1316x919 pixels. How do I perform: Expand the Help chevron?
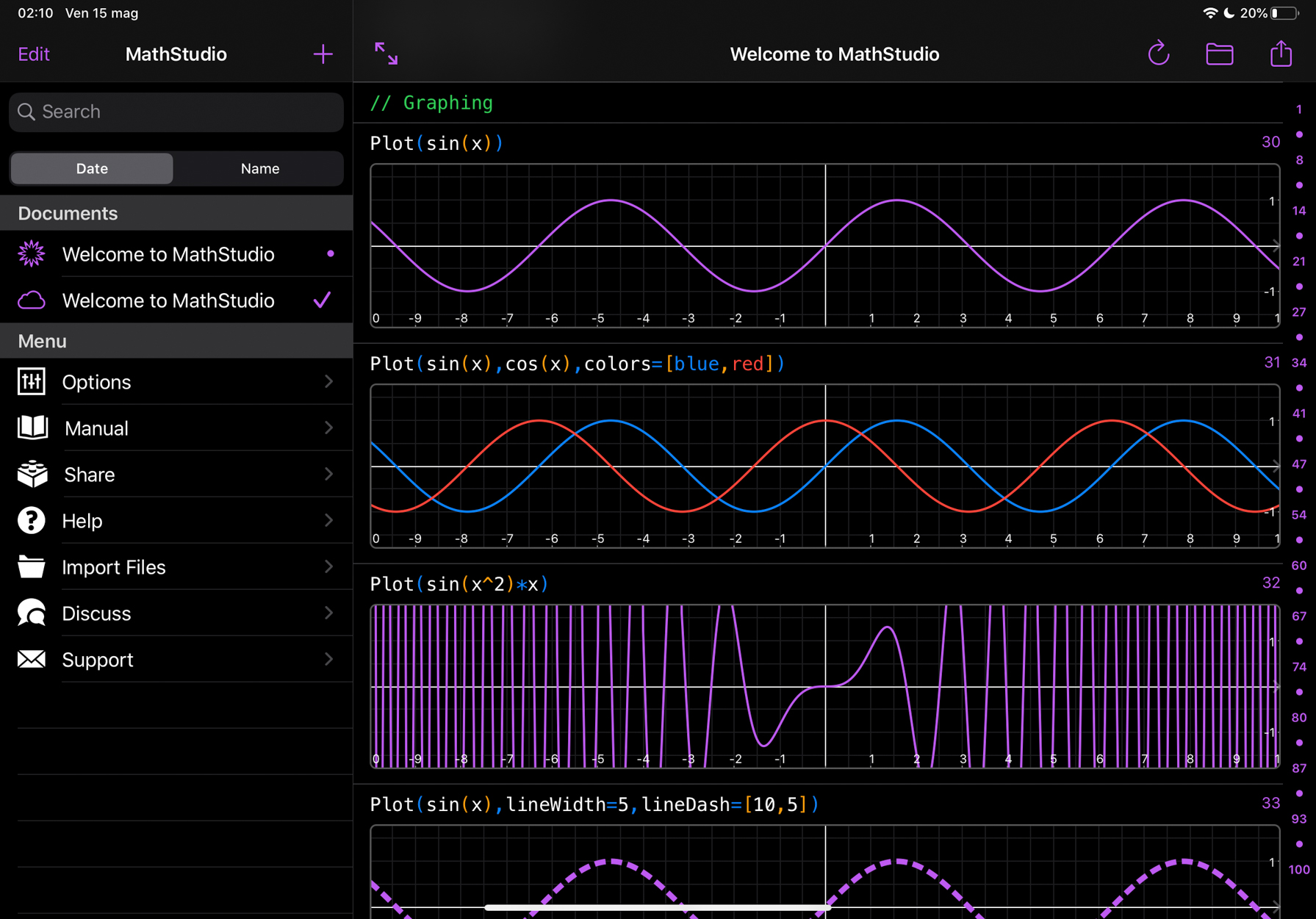329,520
